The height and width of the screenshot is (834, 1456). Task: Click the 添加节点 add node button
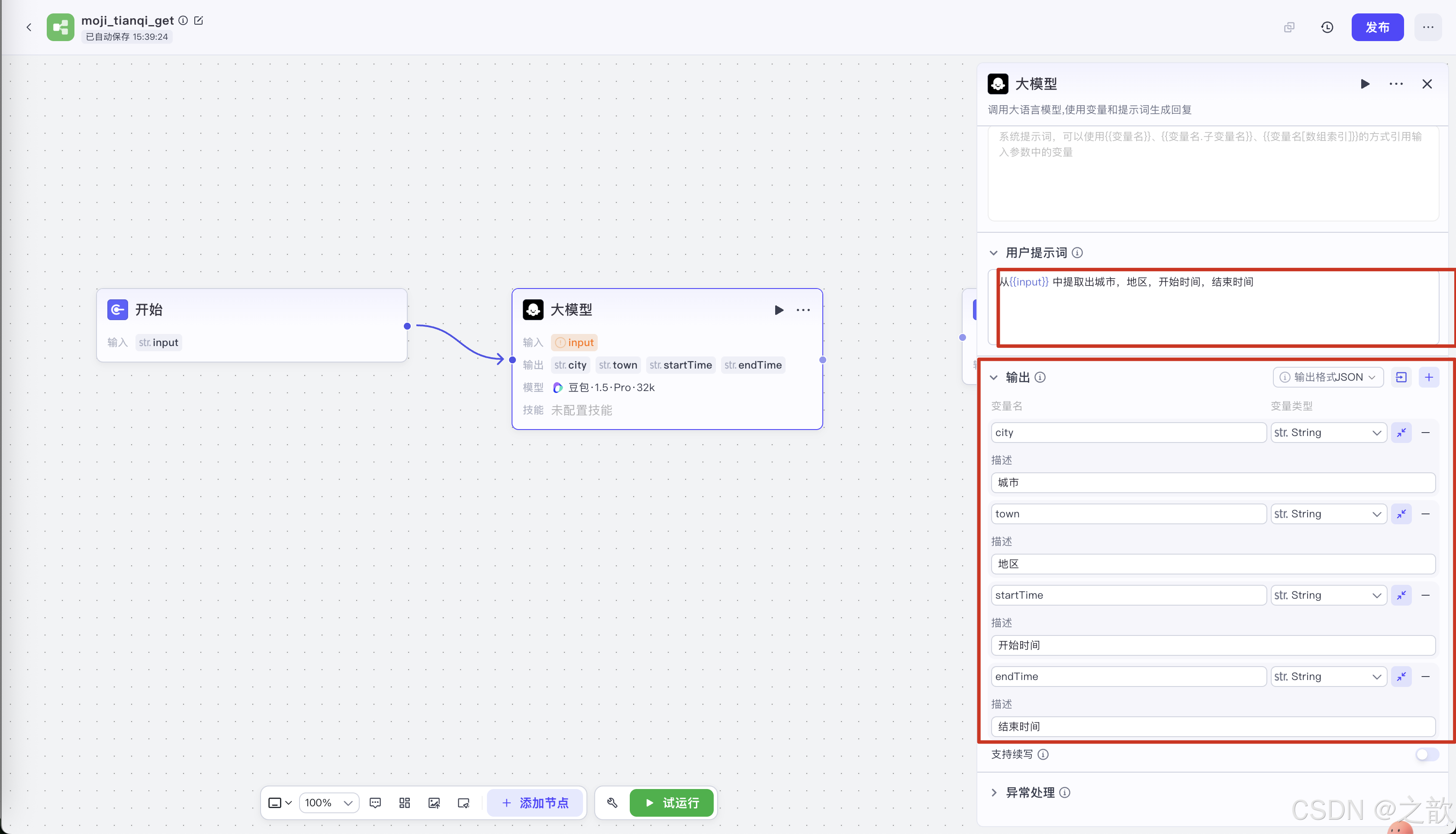click(x=535, y=802)
